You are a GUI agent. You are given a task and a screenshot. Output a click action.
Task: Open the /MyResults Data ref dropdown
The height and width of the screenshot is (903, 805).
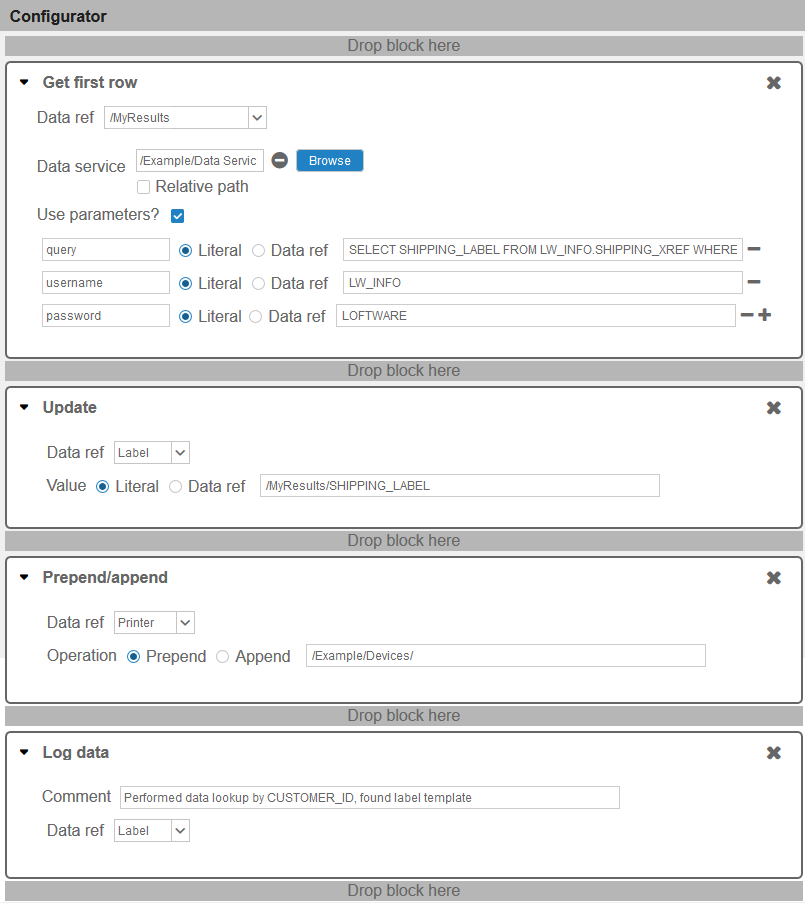[x=185, y=117]
